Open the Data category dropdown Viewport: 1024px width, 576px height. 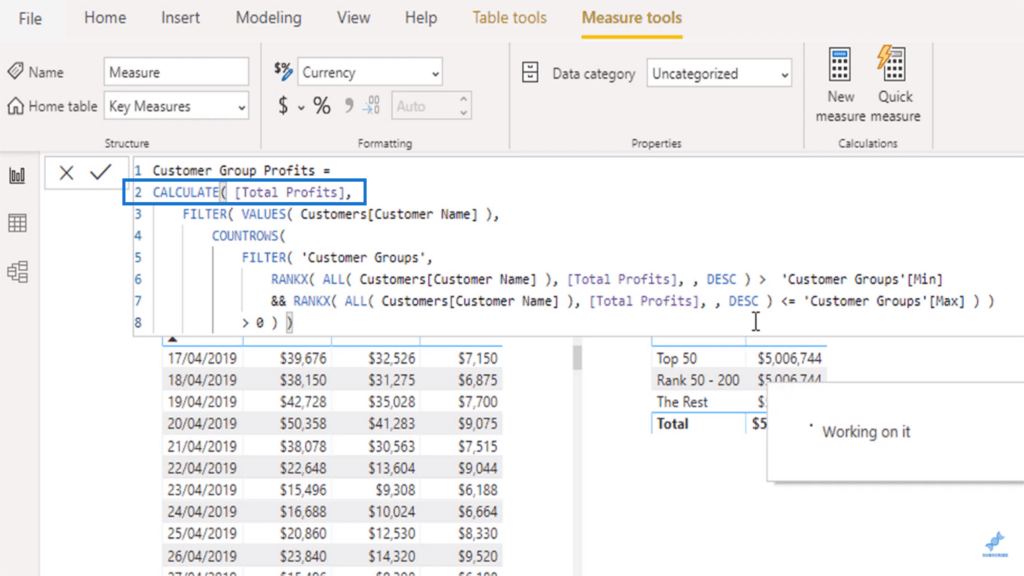tap(719, 74)
